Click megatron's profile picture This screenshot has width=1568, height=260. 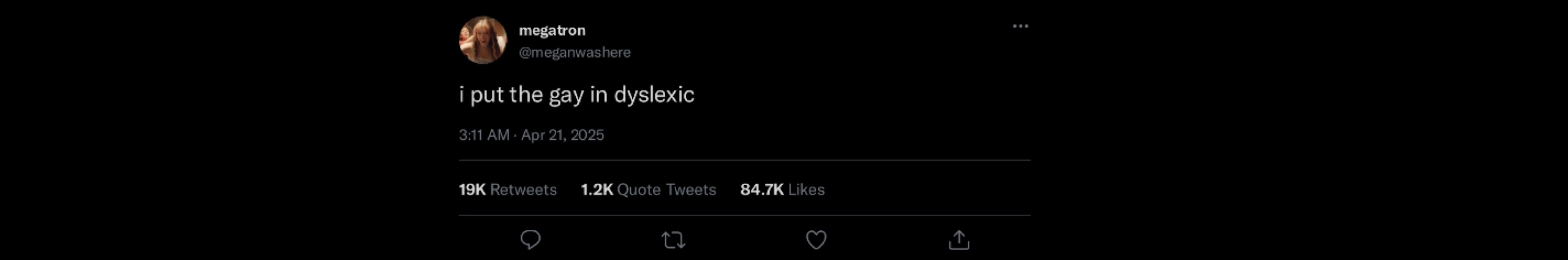(483, 40)
